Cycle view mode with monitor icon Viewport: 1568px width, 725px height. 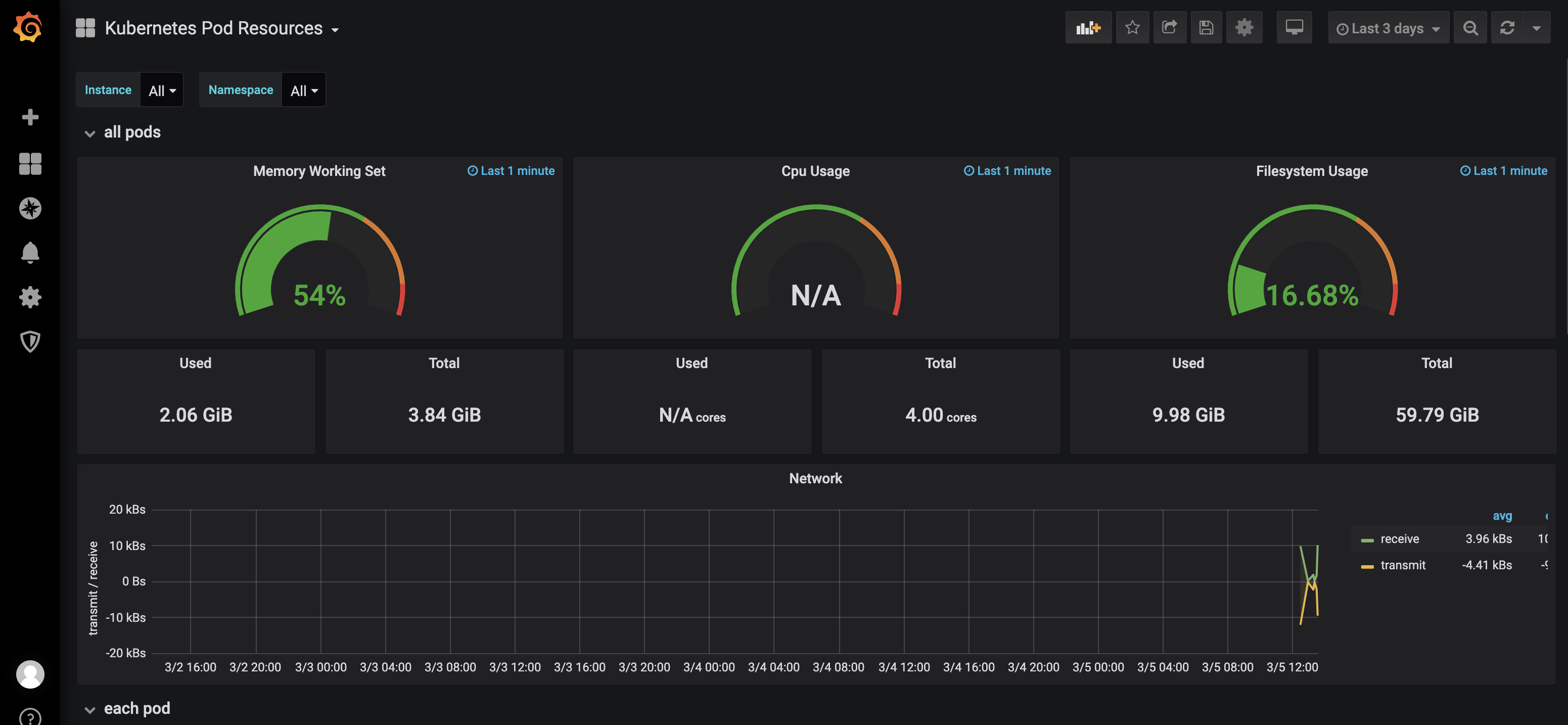pos(1294,28)
